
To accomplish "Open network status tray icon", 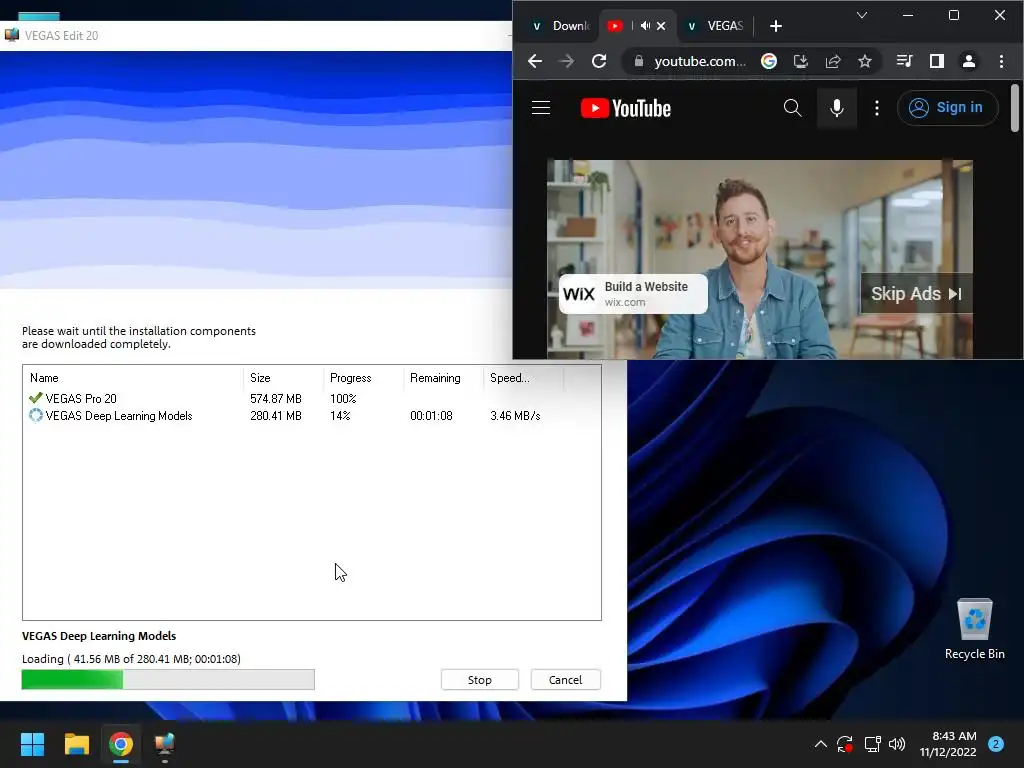I will point(872,744).
